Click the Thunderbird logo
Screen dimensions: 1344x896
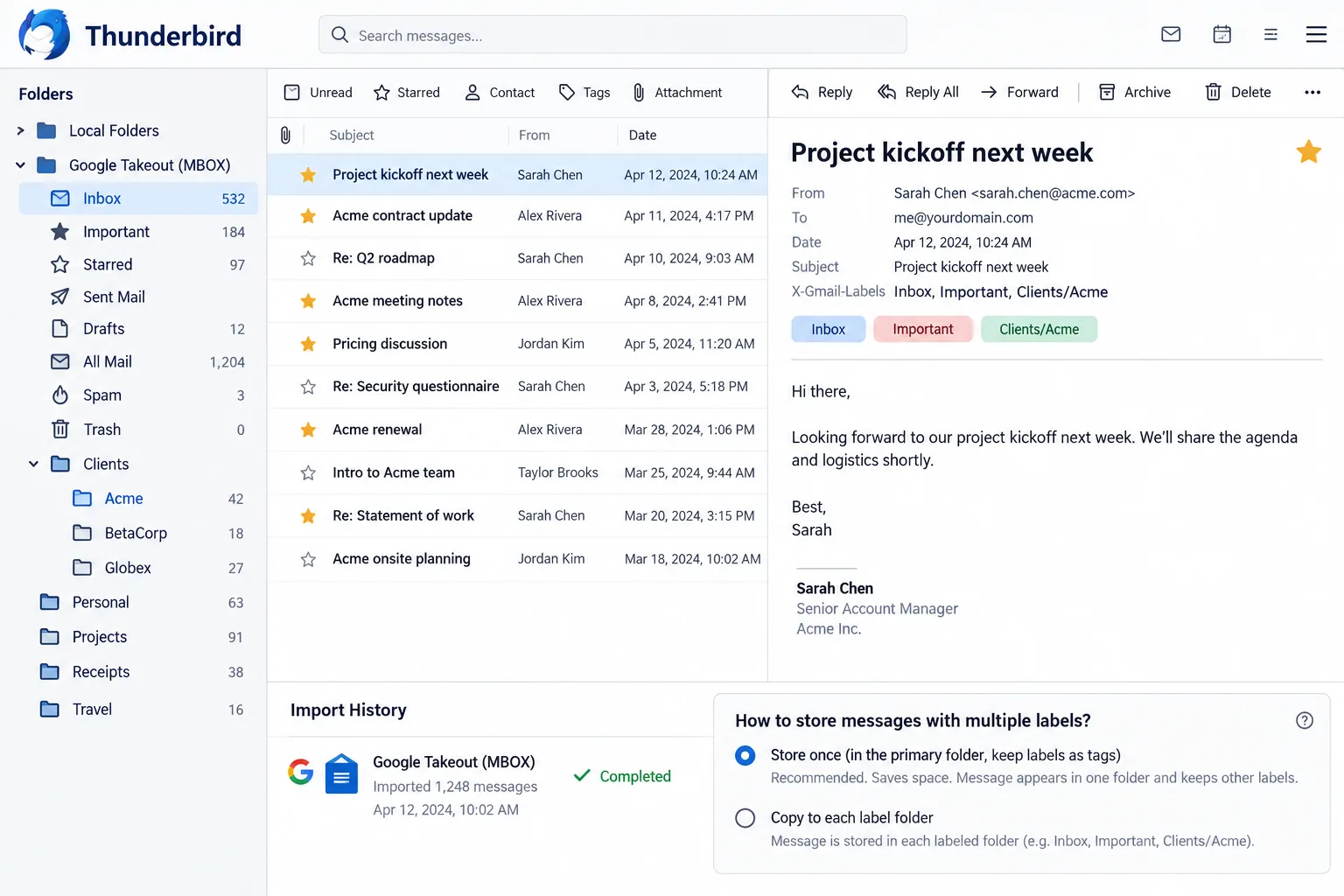45,35
